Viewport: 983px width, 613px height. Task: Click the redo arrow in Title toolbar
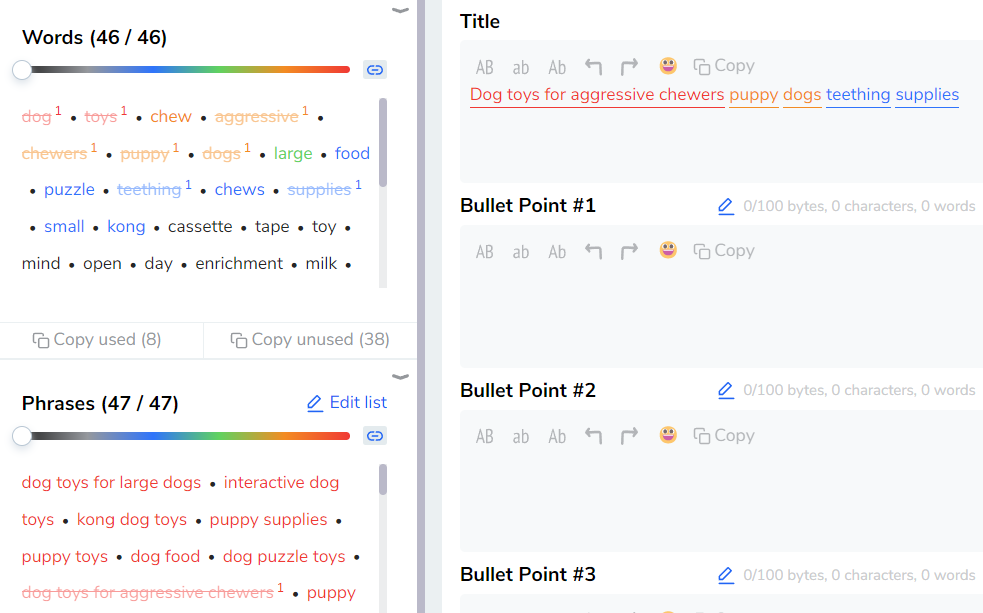pyautogui.click(x=629, y=67)
